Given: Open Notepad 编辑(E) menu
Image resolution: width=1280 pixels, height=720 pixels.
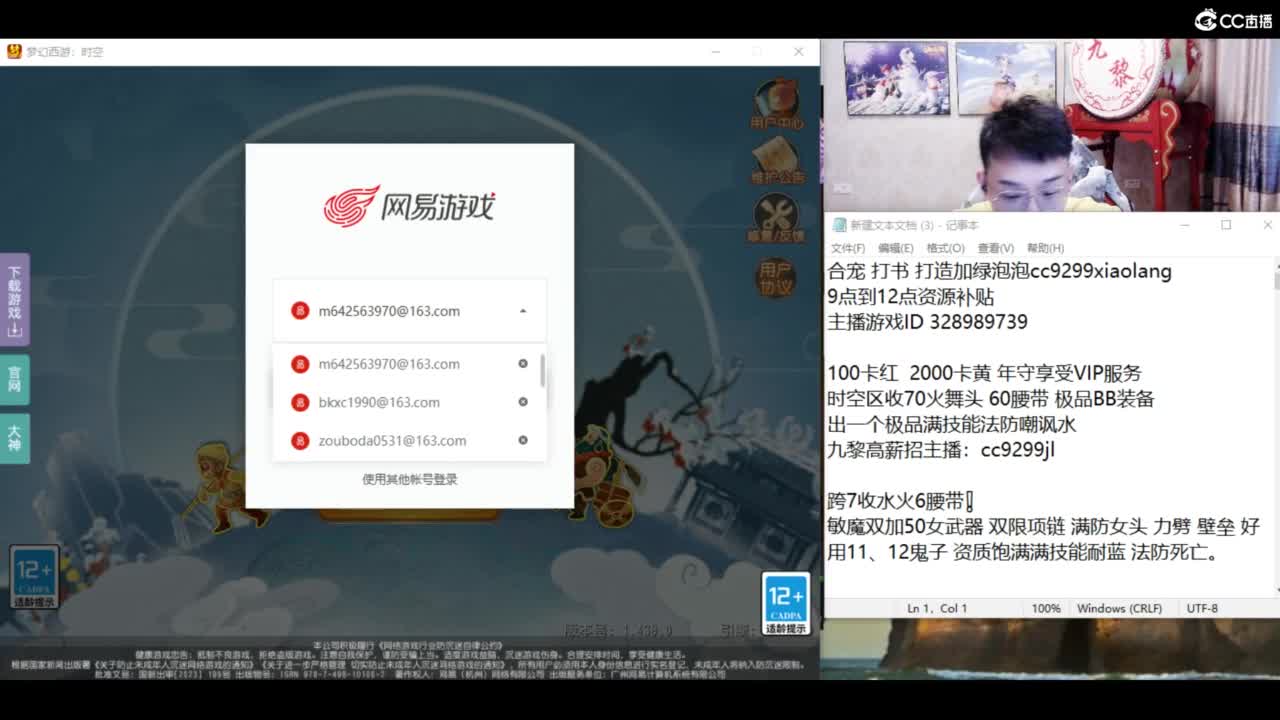Looking at the screenshot, I should click(895, 248).
